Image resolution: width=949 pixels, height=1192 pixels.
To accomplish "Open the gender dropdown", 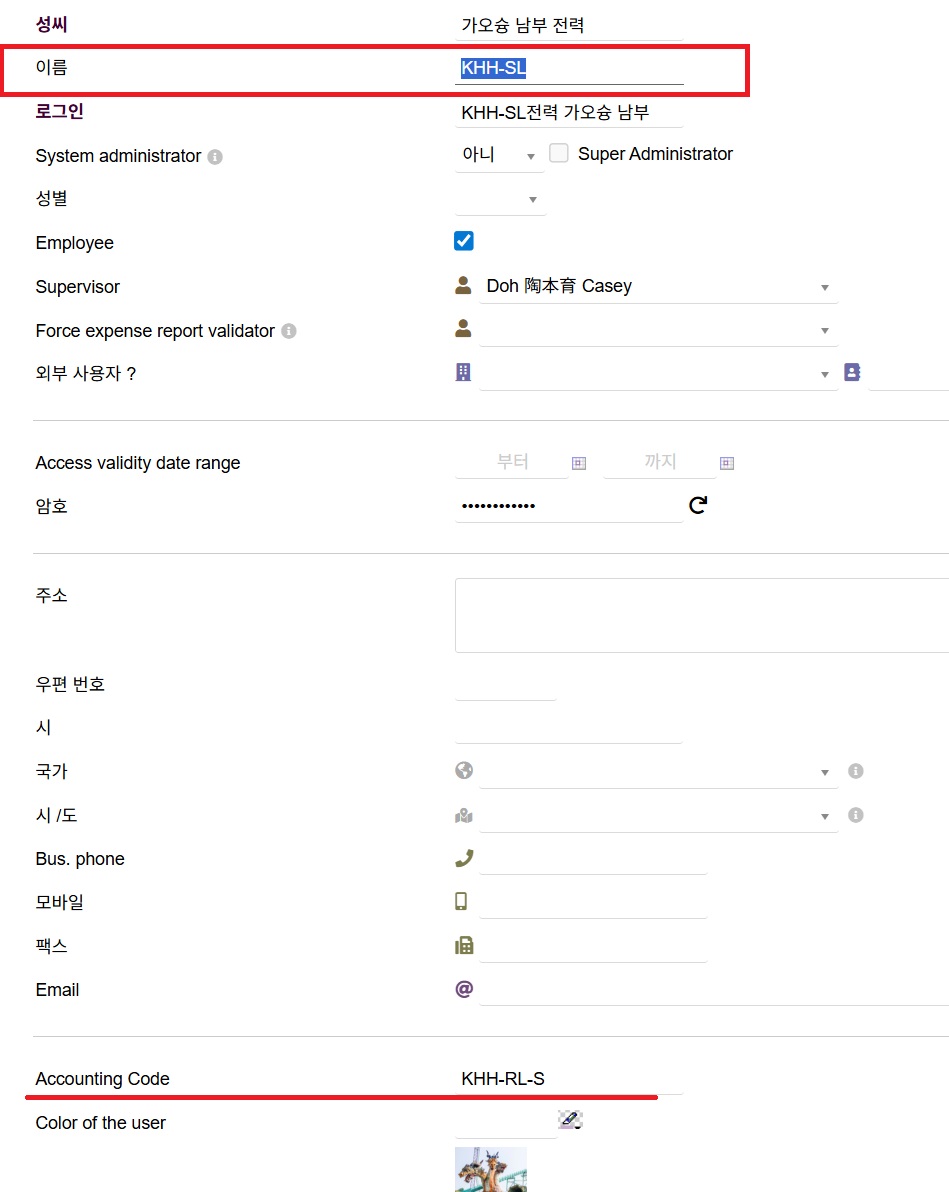I will pos(500,200).
